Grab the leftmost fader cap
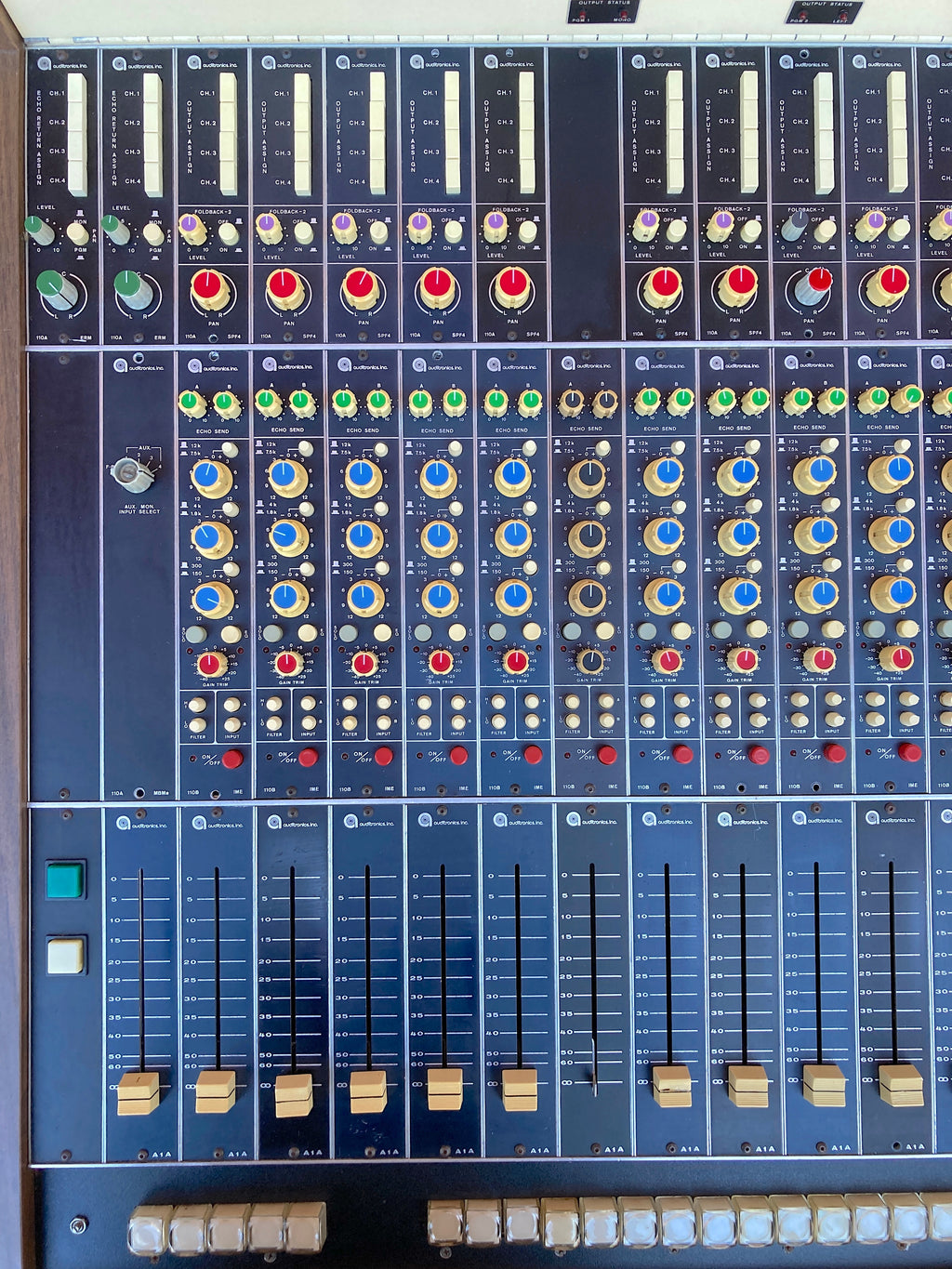This screenshot has width=952, height=1269. [138, 1092]
